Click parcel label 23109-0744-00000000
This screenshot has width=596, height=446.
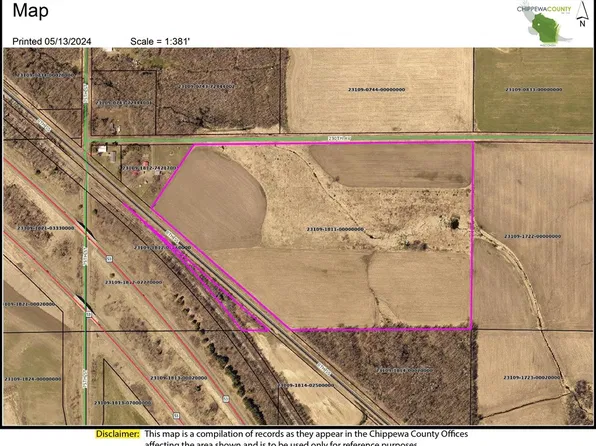click(377, 90)
